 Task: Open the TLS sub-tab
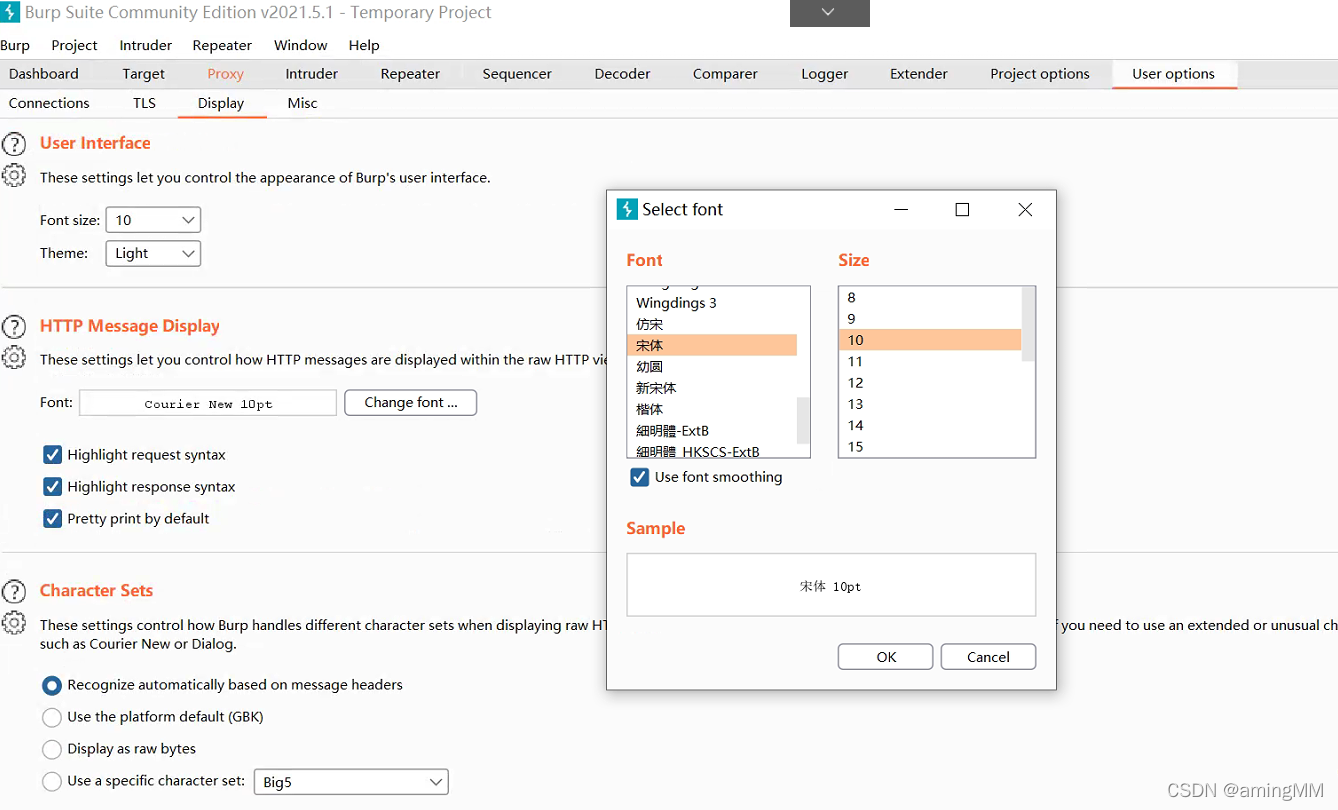coord(144,103)
